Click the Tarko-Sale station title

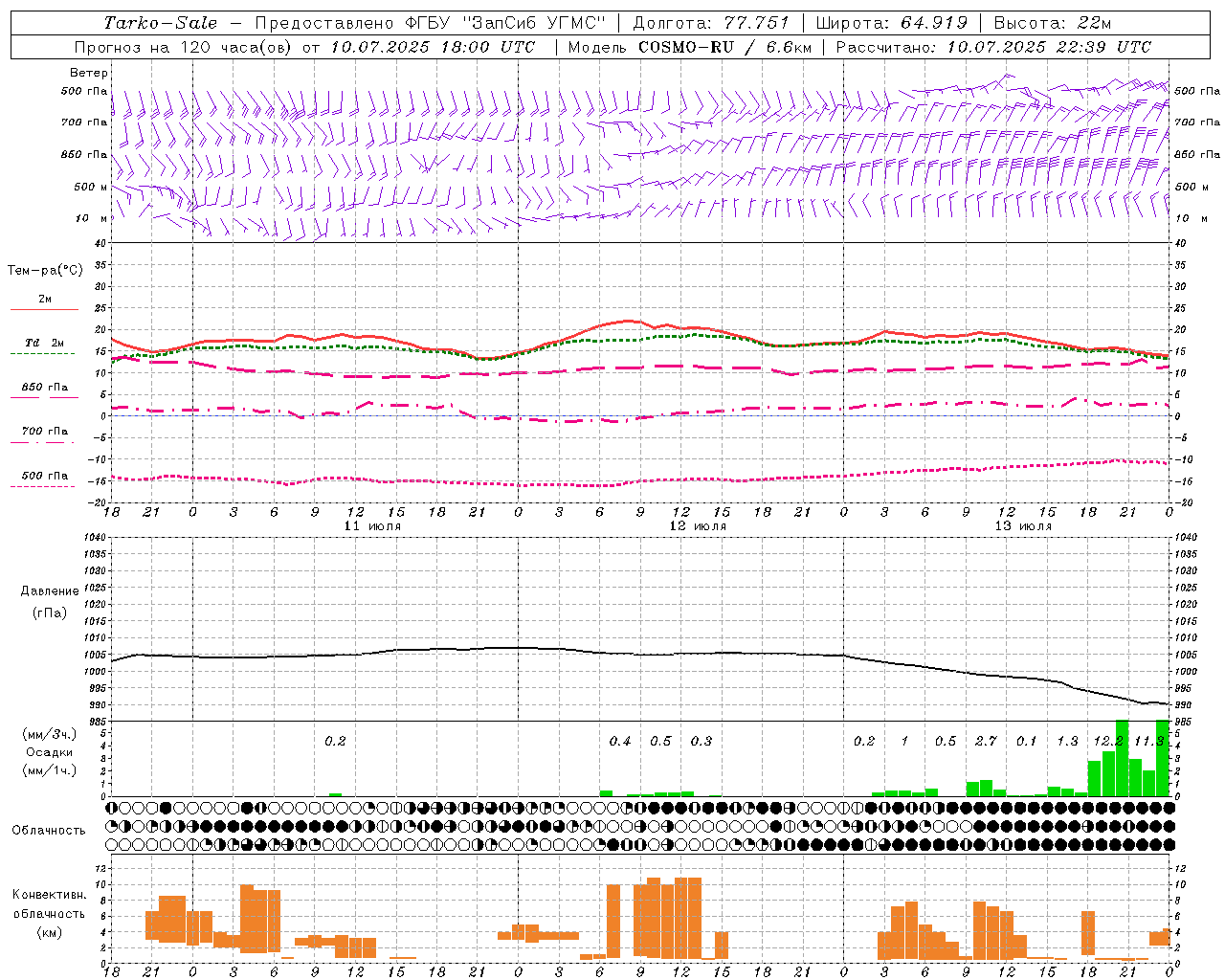tap(161, 23)
